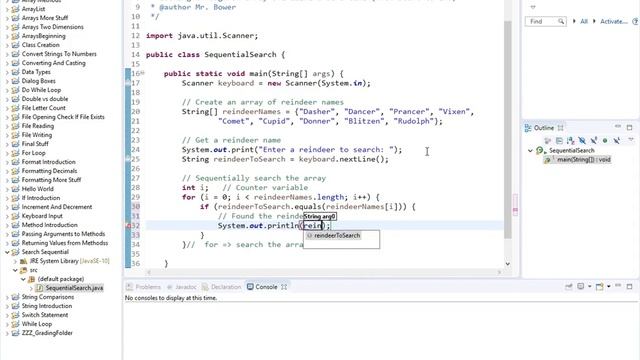Image resolution: width=640 pixels, height=360 pixels.
Task: Toggle Hide Static Fields and Methods
Action: pos(593,141)
